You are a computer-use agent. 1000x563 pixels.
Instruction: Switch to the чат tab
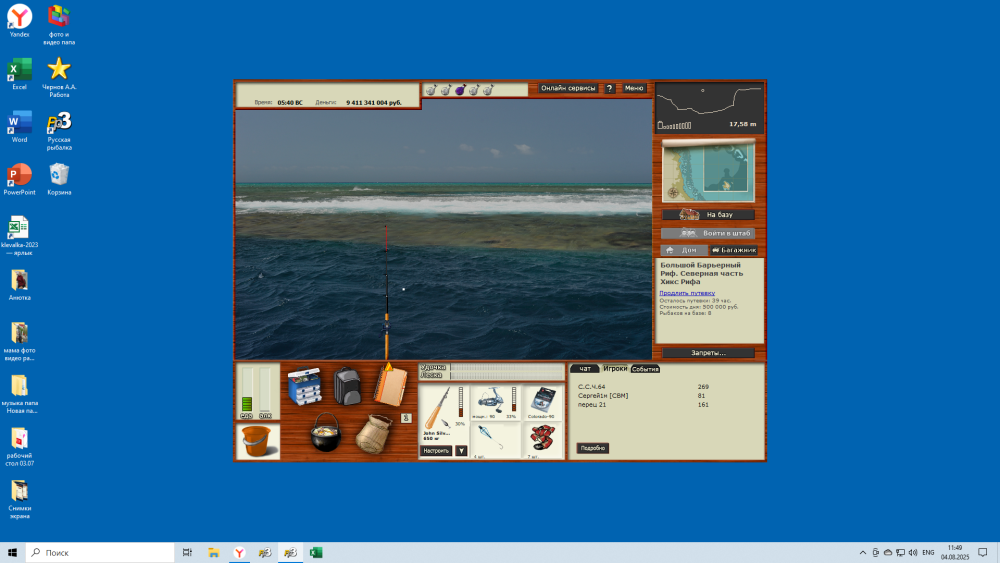point(585,369)
